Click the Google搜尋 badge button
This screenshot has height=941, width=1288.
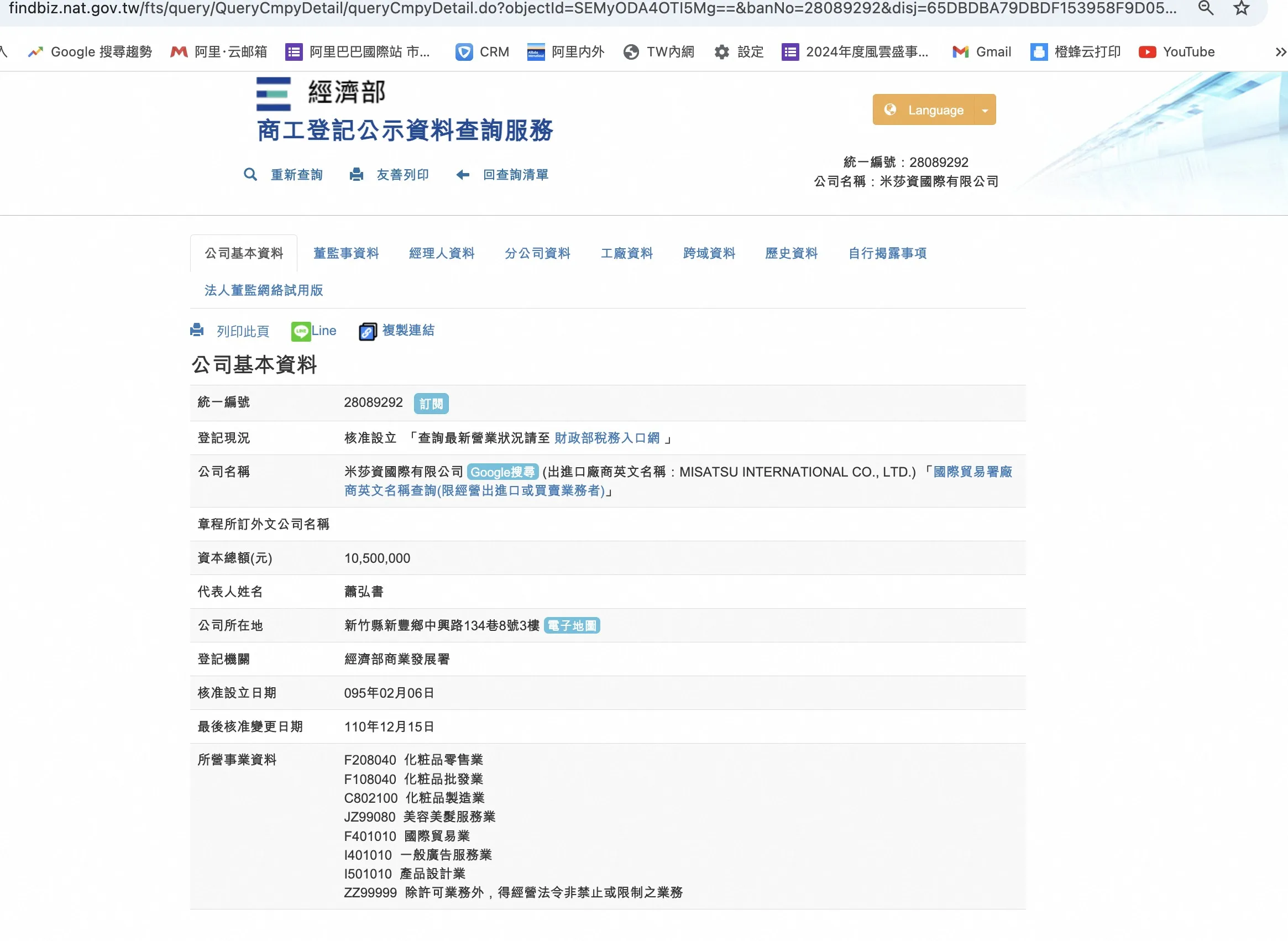point(502,472)
